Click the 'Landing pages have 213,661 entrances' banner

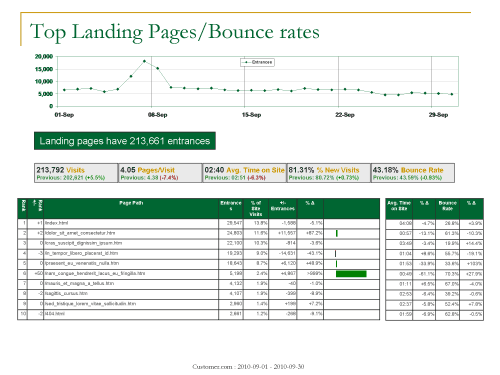pos(125,141)
